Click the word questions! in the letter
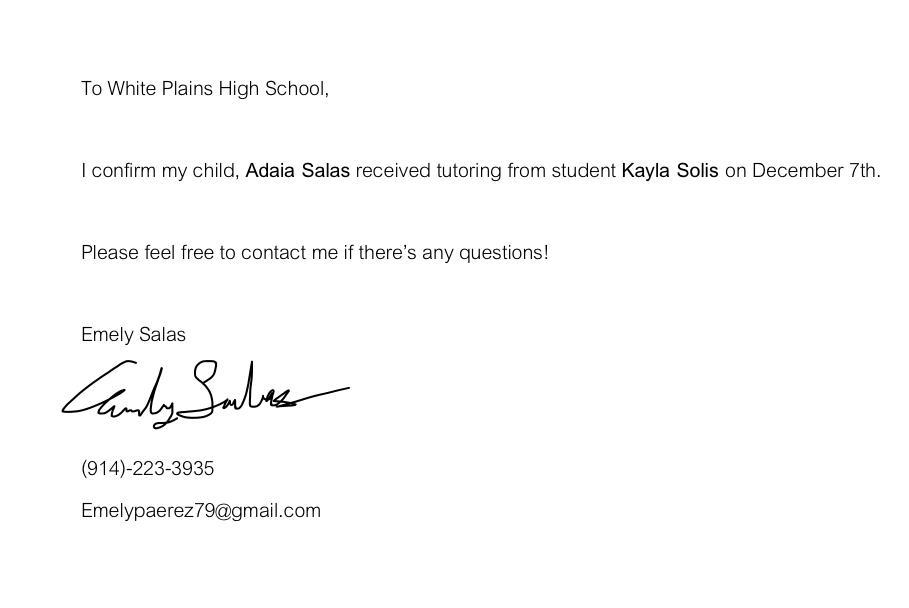909x608 pixels. click(x=503, y=253)
